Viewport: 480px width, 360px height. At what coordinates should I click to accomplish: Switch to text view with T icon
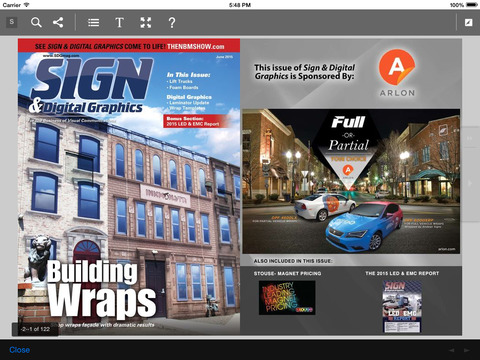click(x=119, y=23)
